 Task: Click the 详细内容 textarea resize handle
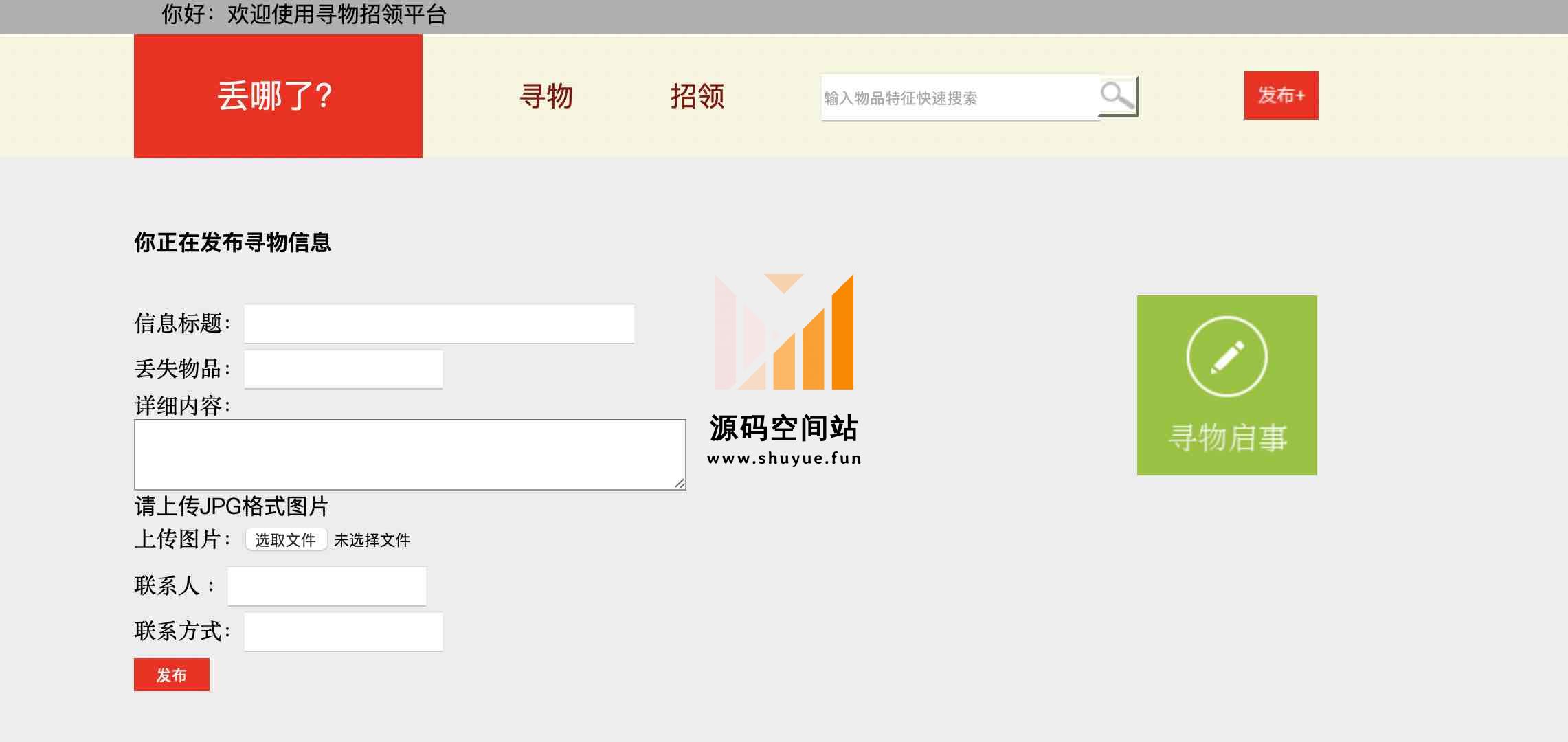pyautogui.click(x=680, y=484)
